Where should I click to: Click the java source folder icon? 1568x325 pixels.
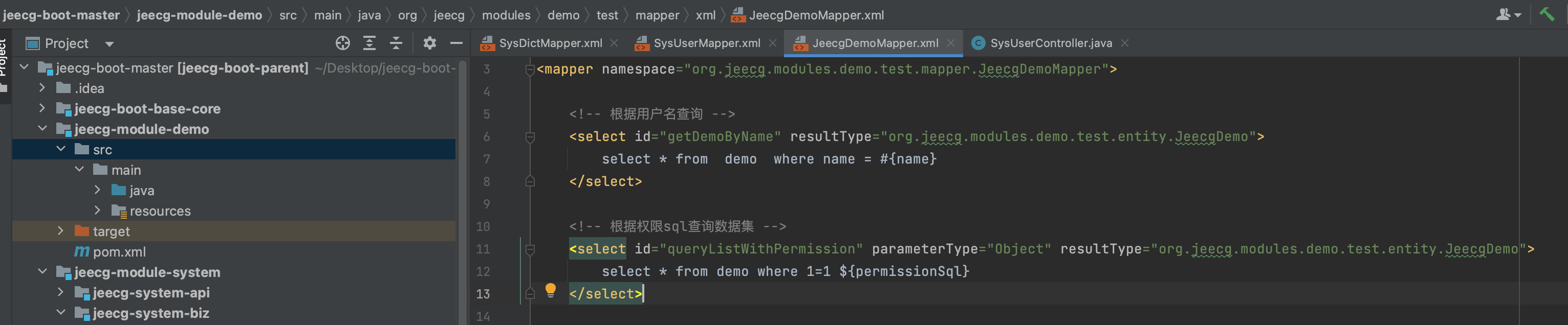pyautogui.click(x=119, y=190)
